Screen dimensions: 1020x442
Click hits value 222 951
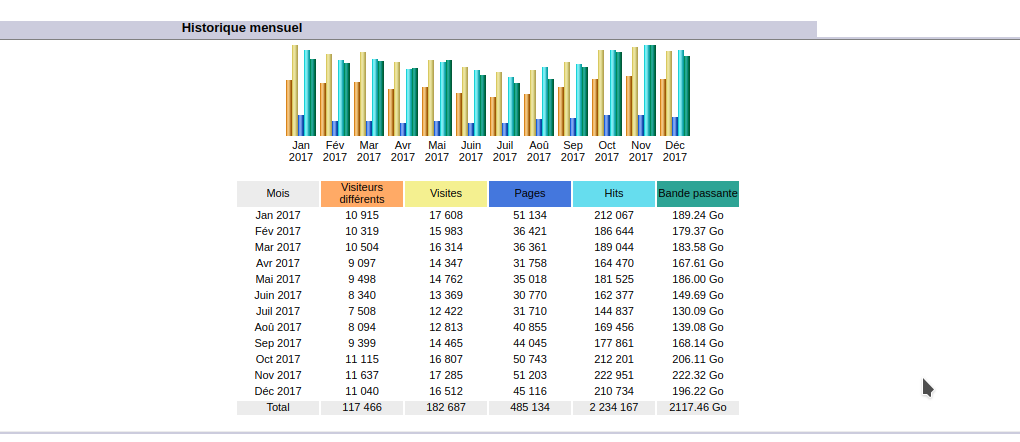tap(613, 375)
